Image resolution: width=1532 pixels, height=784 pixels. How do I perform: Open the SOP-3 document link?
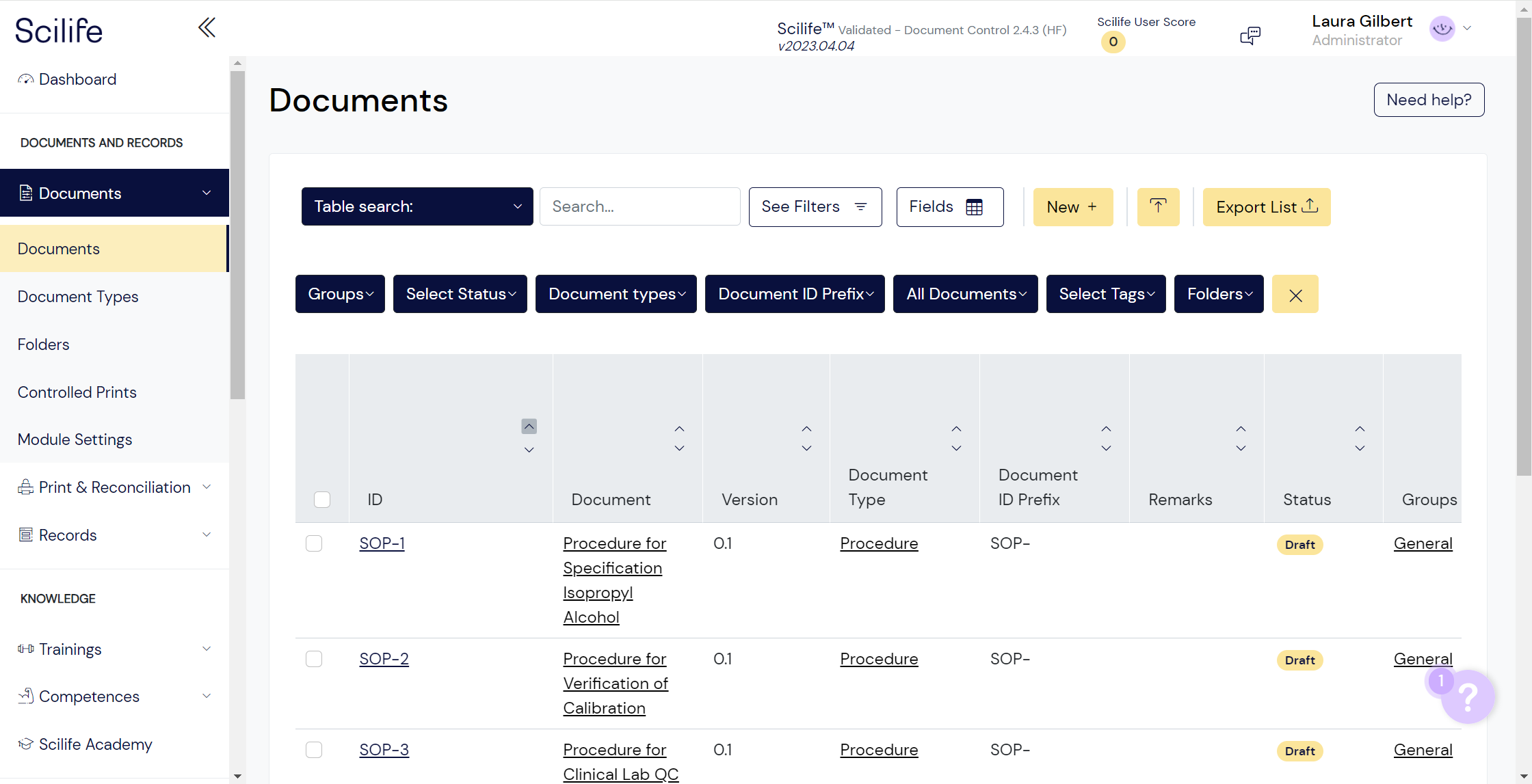point(384,750)
